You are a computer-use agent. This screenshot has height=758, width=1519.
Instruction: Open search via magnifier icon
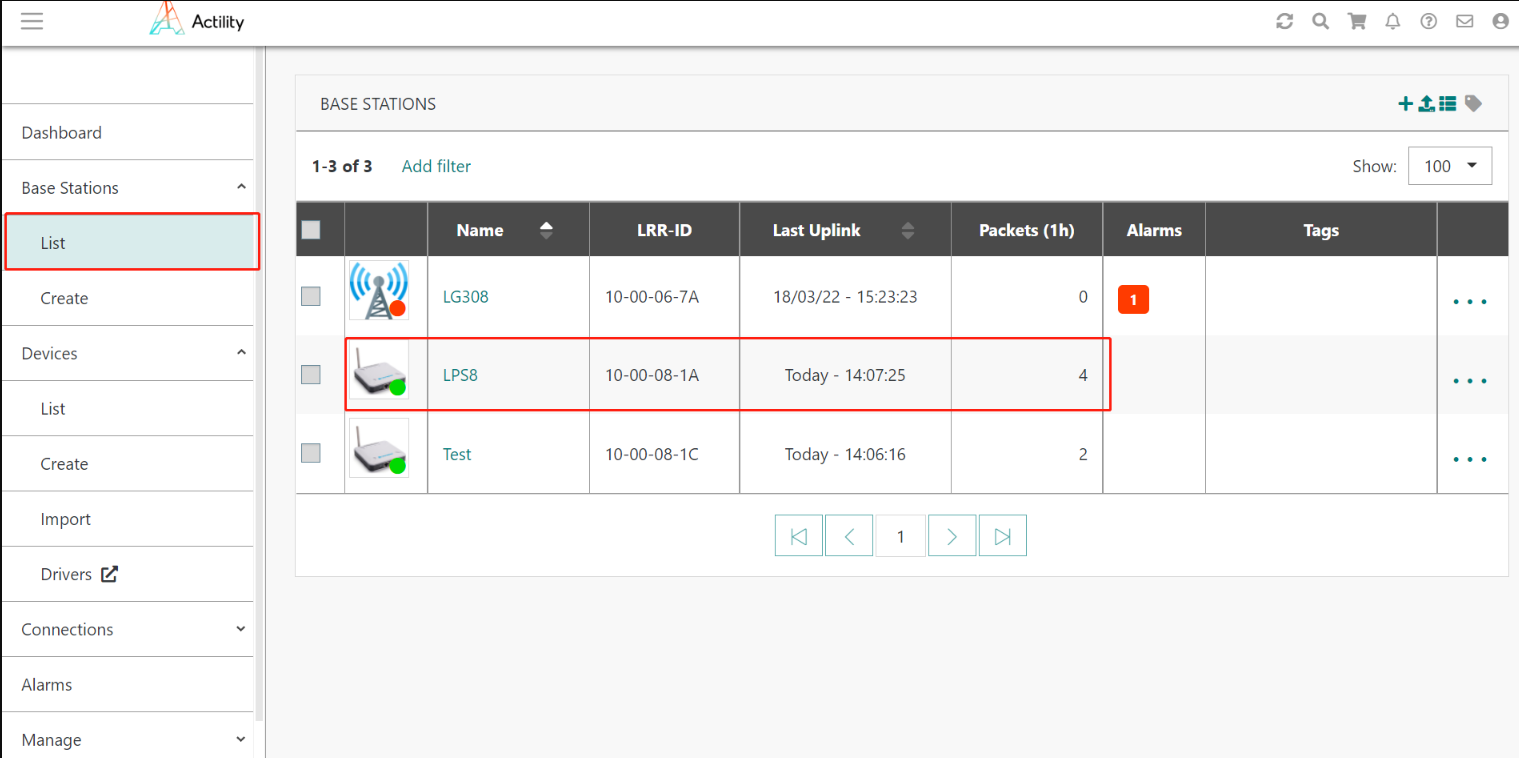pyautogui.click(x=1321, y=21)
